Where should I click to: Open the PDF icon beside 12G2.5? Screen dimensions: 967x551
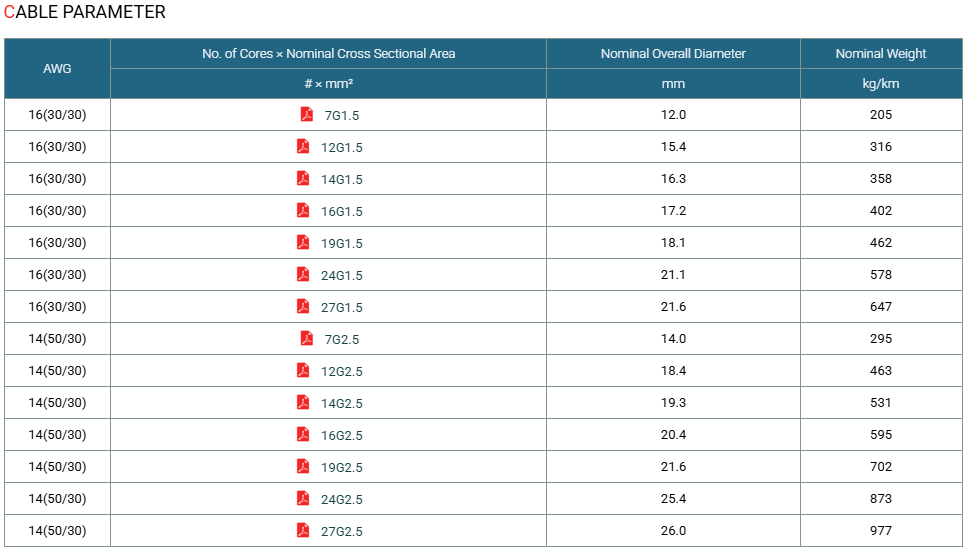click(303, 370)
